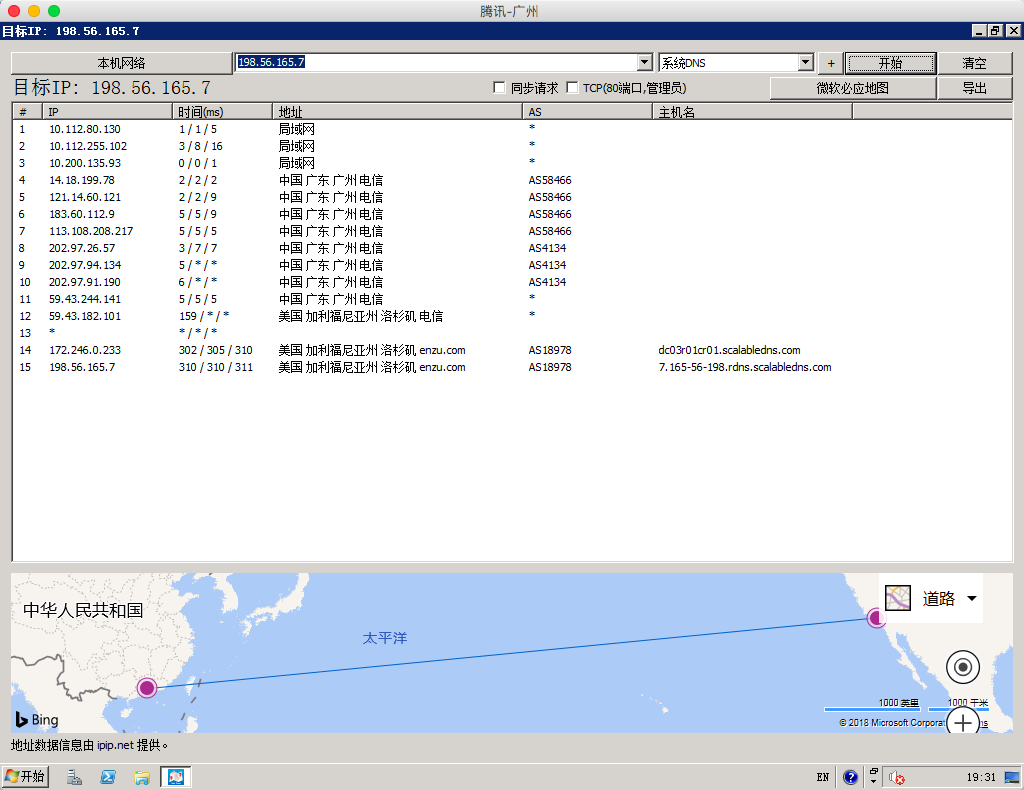
Task: Click the # column header
Action: tap(28, 112)
